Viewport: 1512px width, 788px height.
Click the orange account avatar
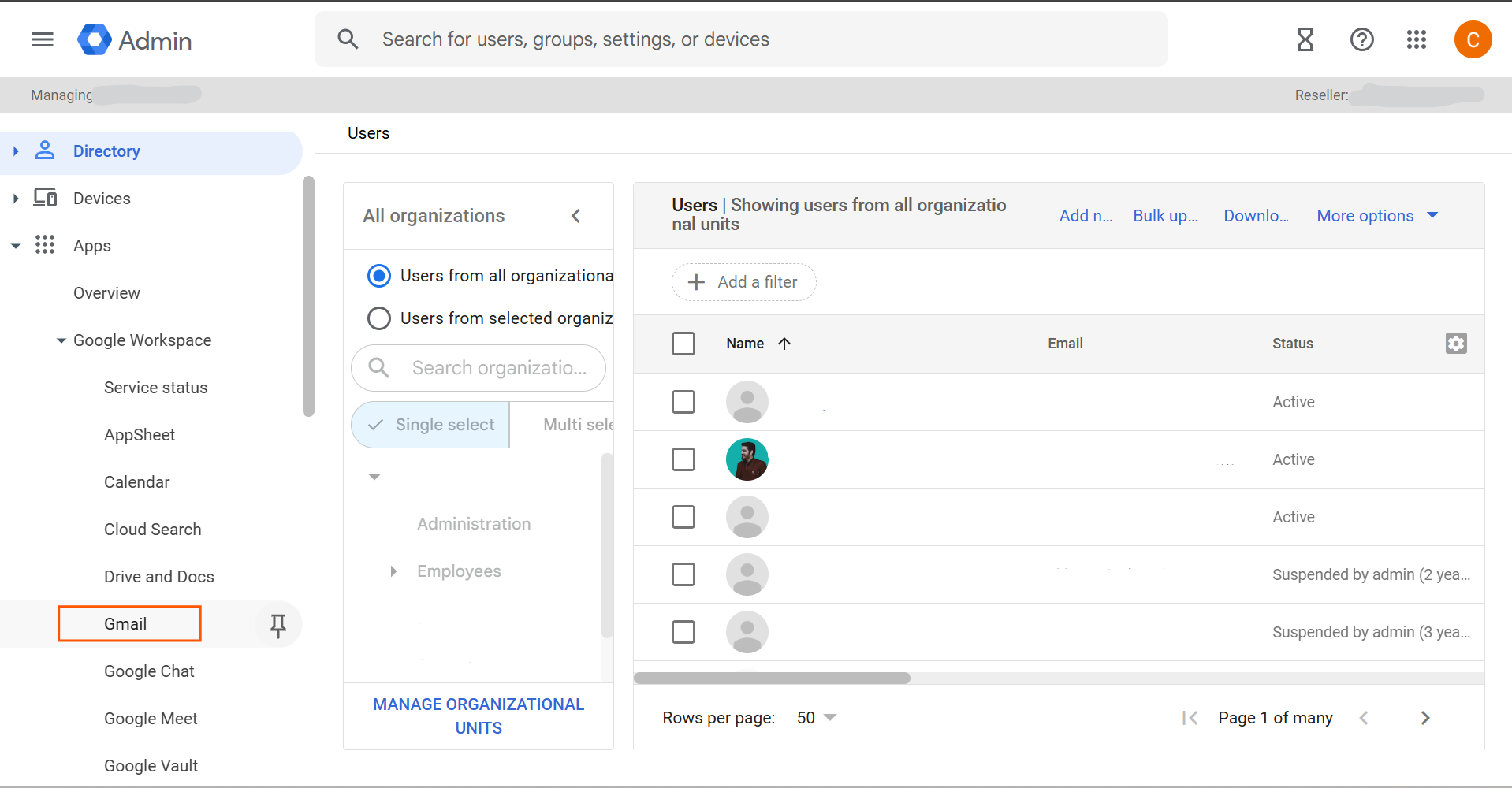(1472, 39)
